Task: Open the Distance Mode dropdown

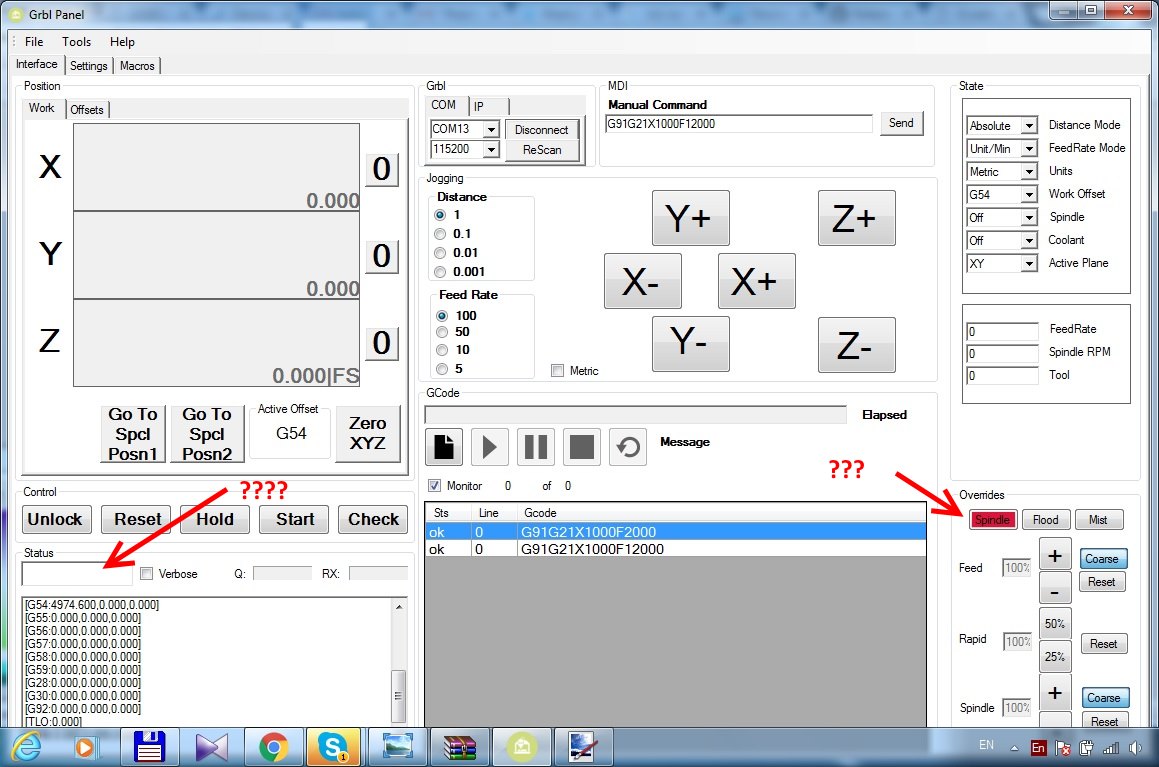Action: coord(1028,126)
